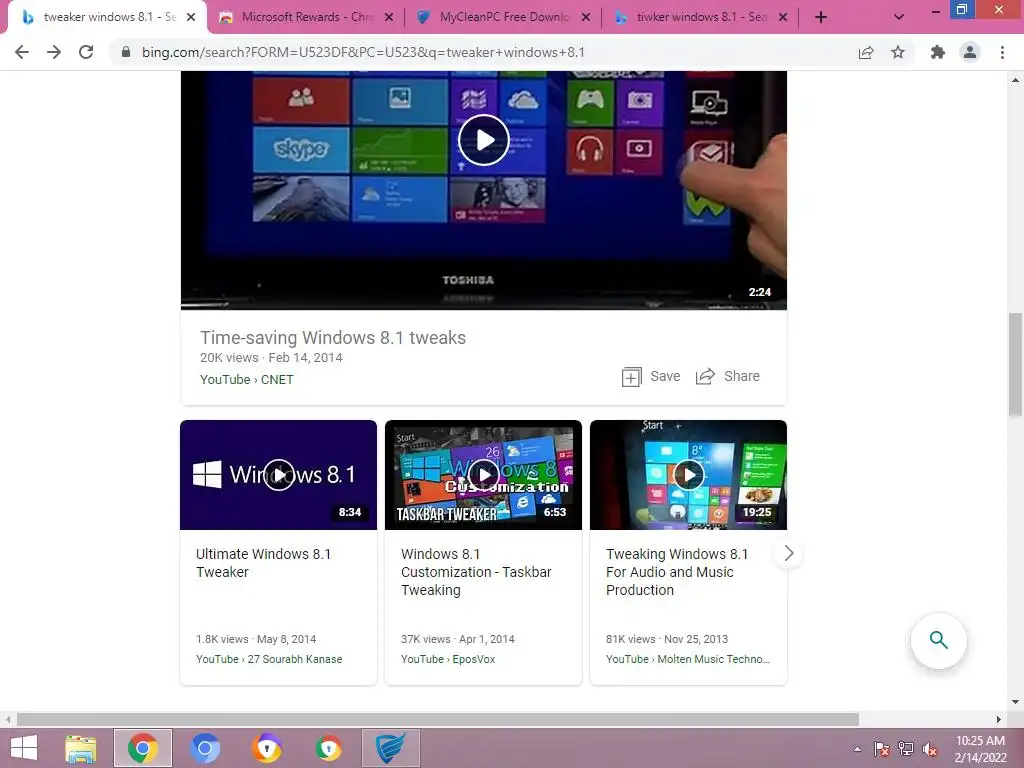Select YouTube › EposVox text

[448, 660]
